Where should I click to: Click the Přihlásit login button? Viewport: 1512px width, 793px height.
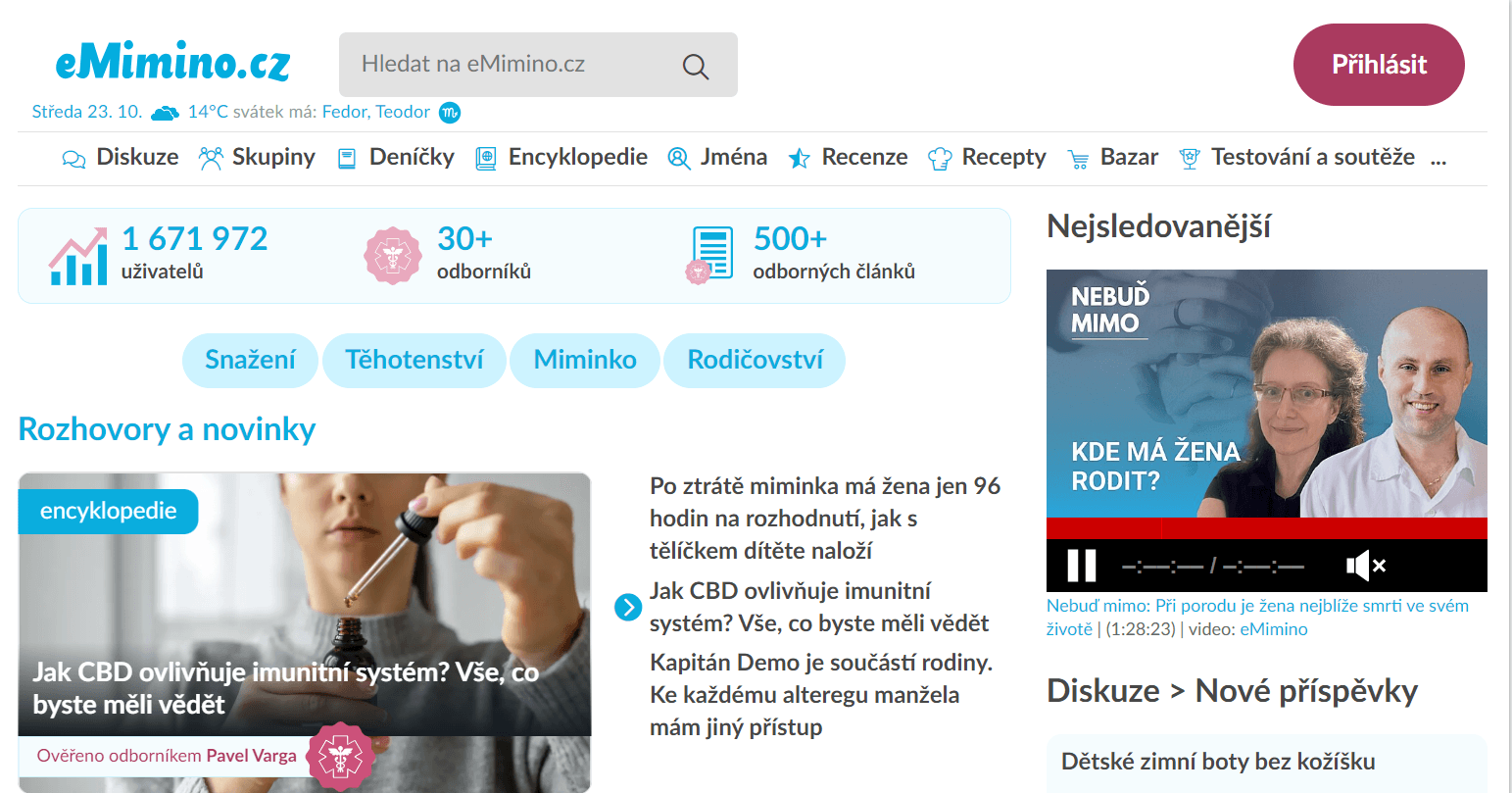(1379, 65)
